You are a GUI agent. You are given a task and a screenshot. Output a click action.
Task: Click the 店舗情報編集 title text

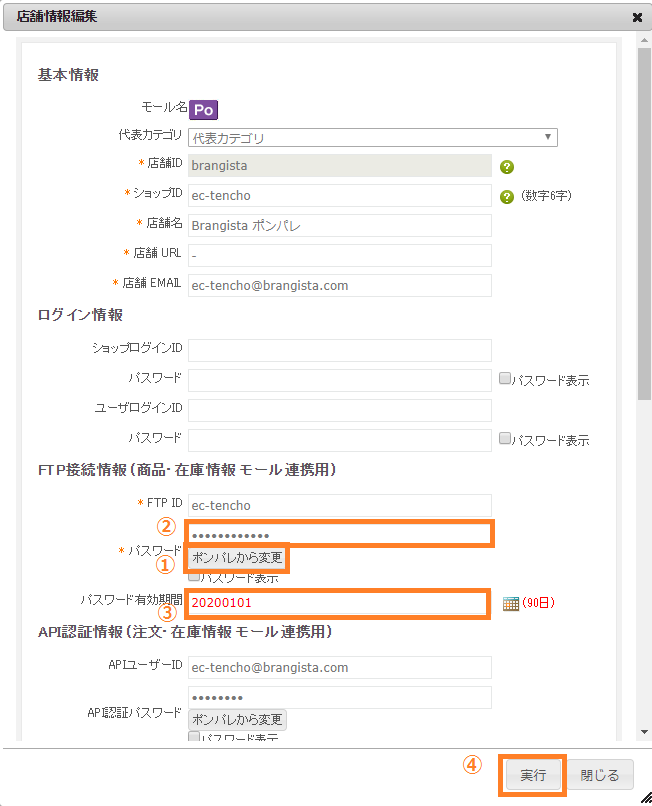(57, 16)
